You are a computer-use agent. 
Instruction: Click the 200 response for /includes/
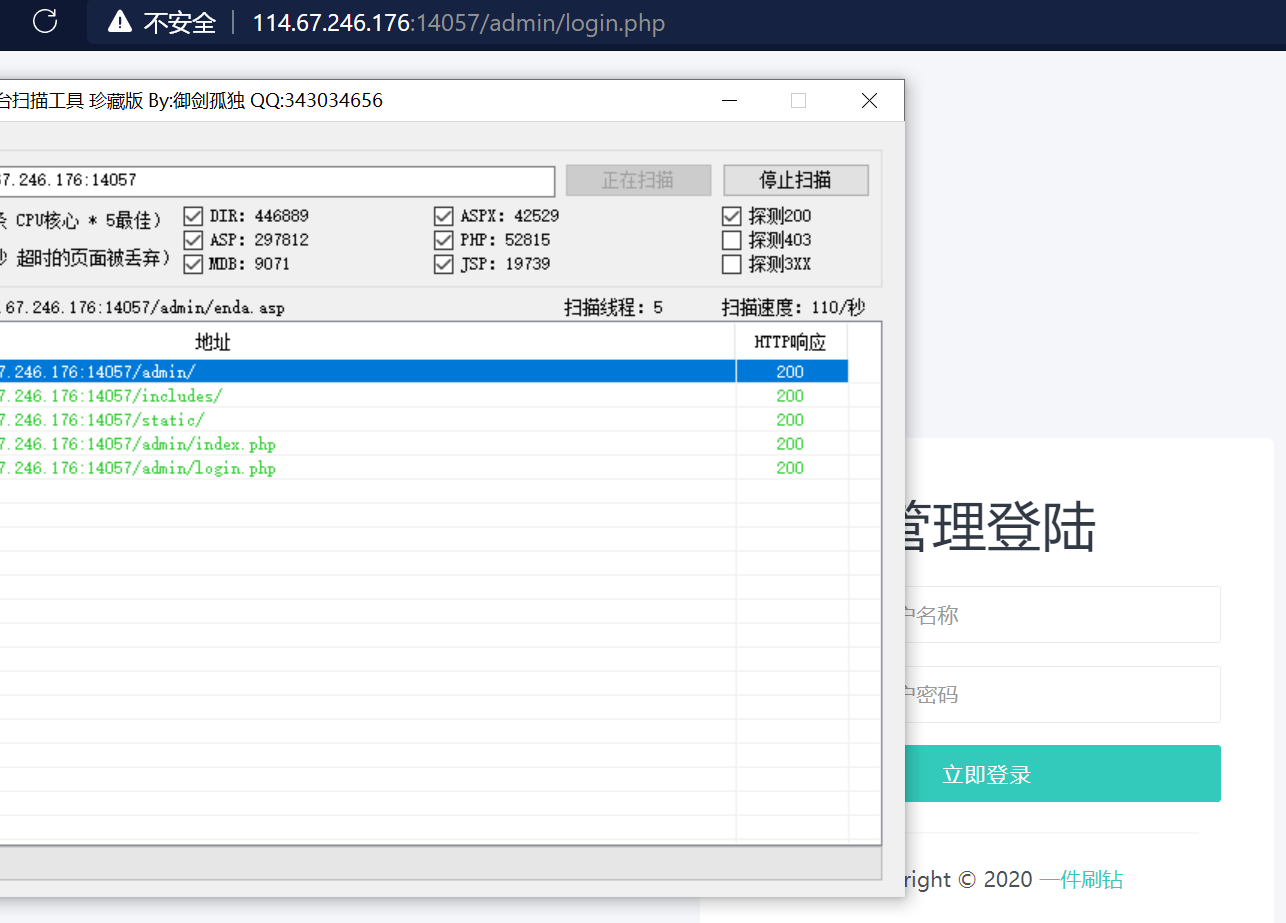point(790,396)
